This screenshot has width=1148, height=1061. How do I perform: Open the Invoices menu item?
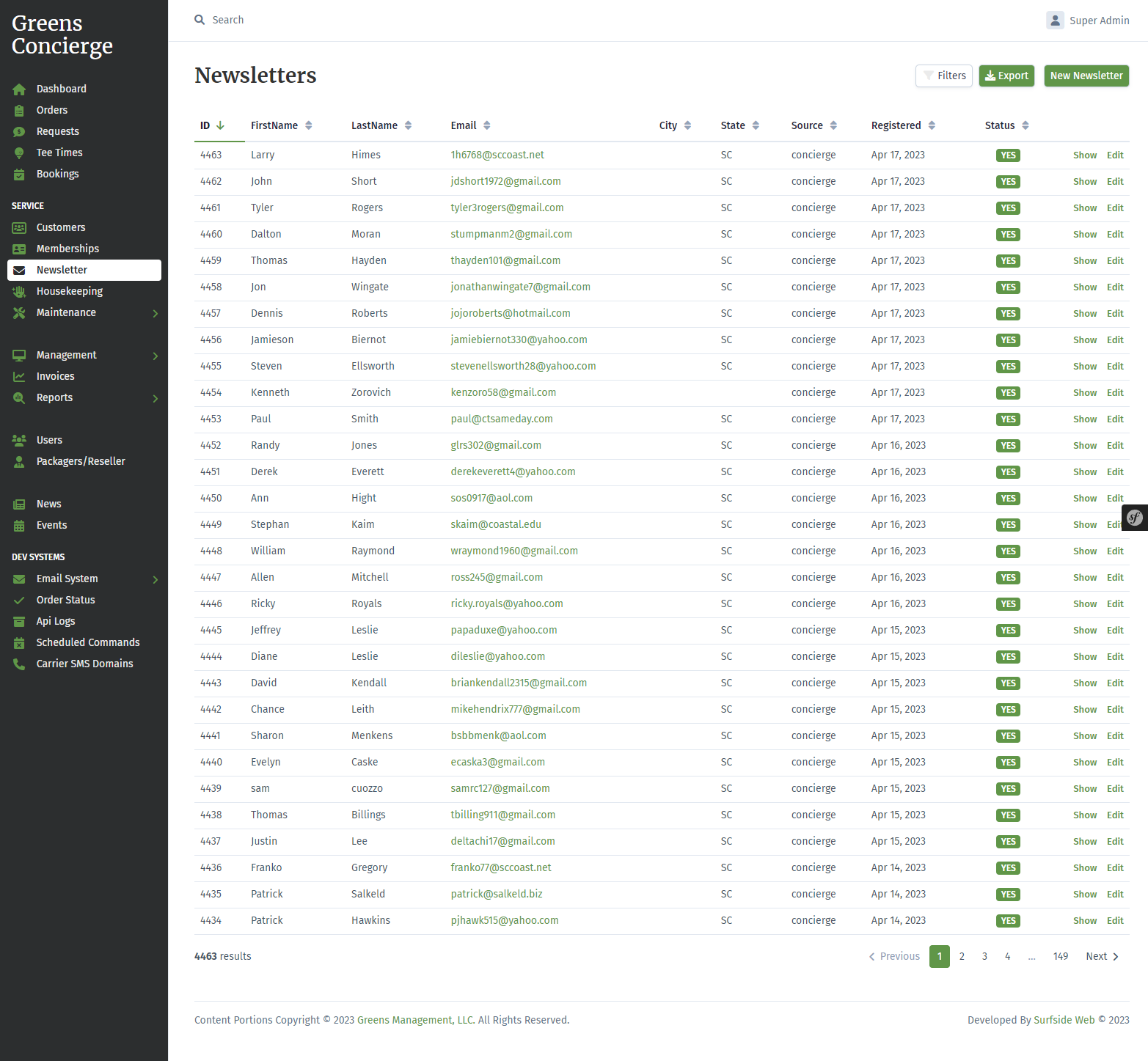tap(84, 377)
